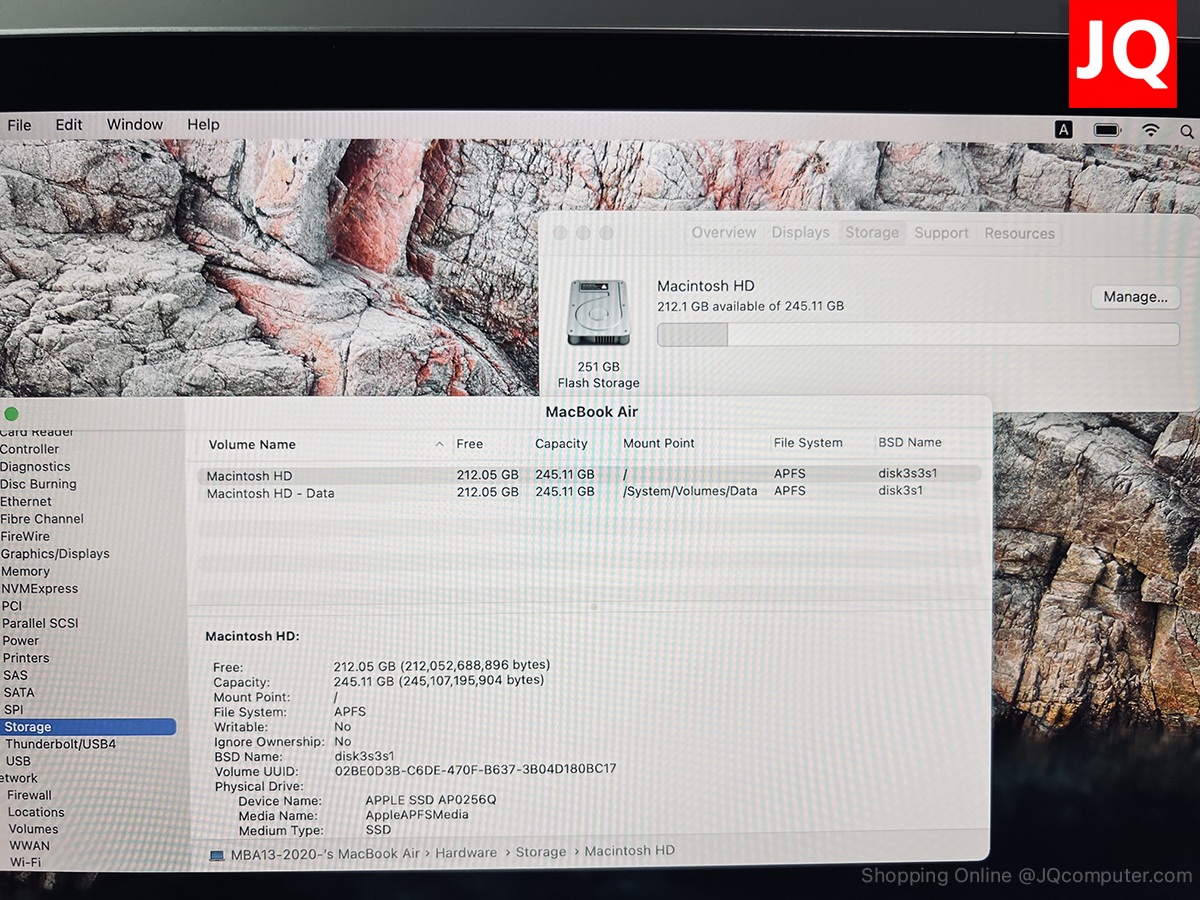Select the Macintosh HD volume row
The image size is (1200, 900).
tap(589, 475)
